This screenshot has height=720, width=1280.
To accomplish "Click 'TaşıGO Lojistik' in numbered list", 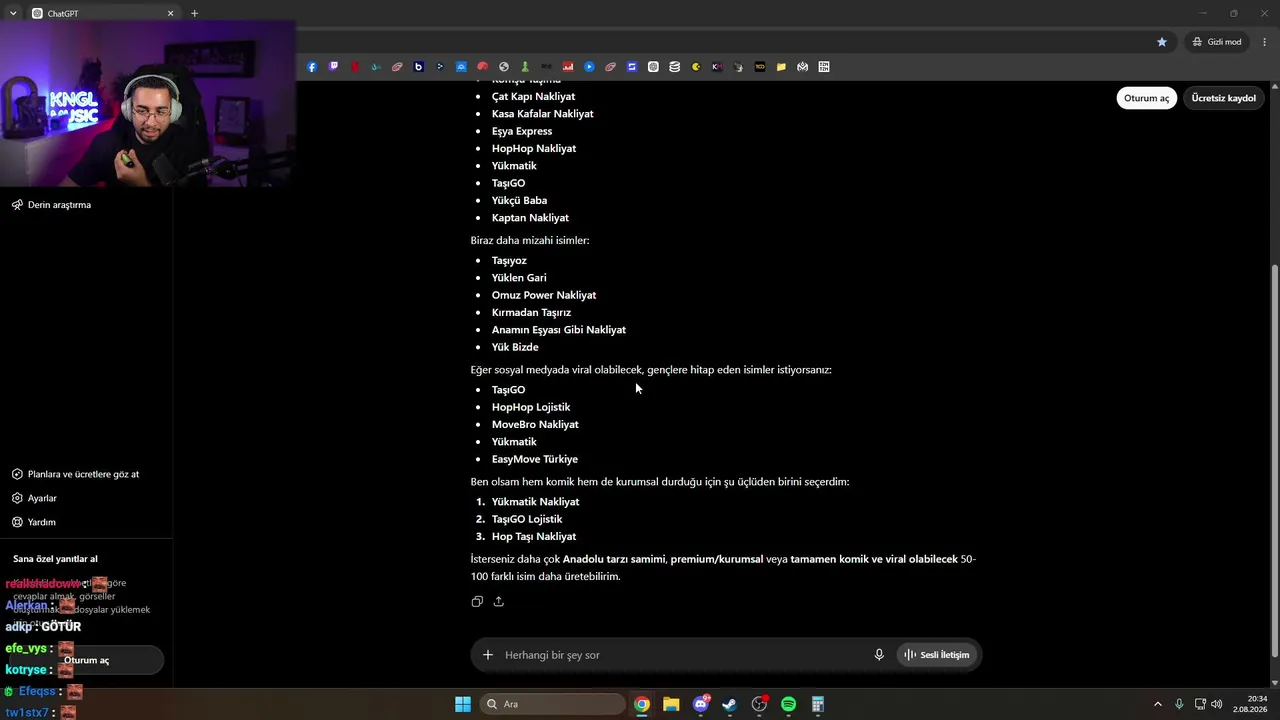I will 527,519.
